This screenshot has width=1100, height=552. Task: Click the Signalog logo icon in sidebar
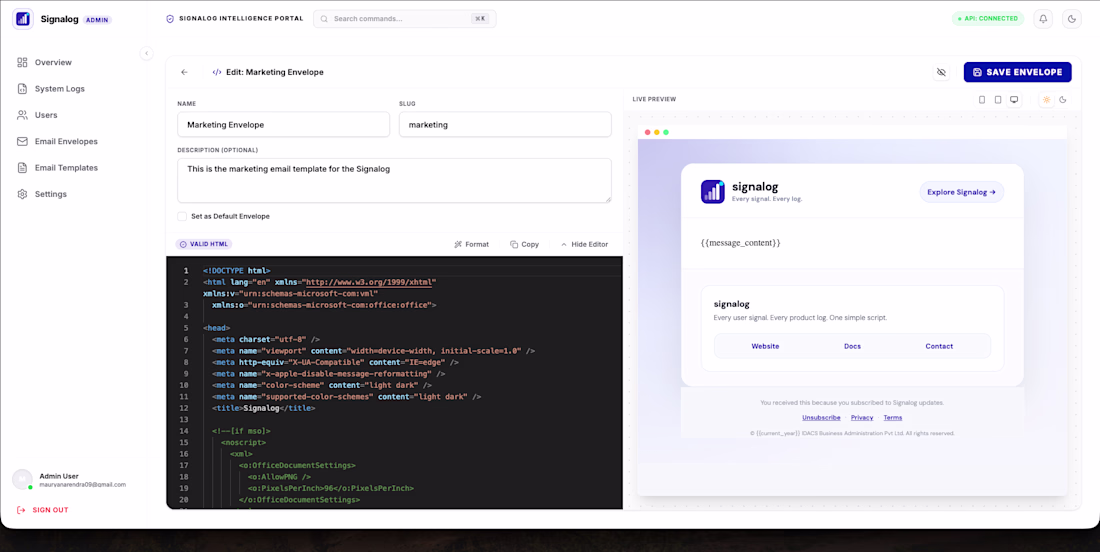pyautogui.click(x=23, y=19)
